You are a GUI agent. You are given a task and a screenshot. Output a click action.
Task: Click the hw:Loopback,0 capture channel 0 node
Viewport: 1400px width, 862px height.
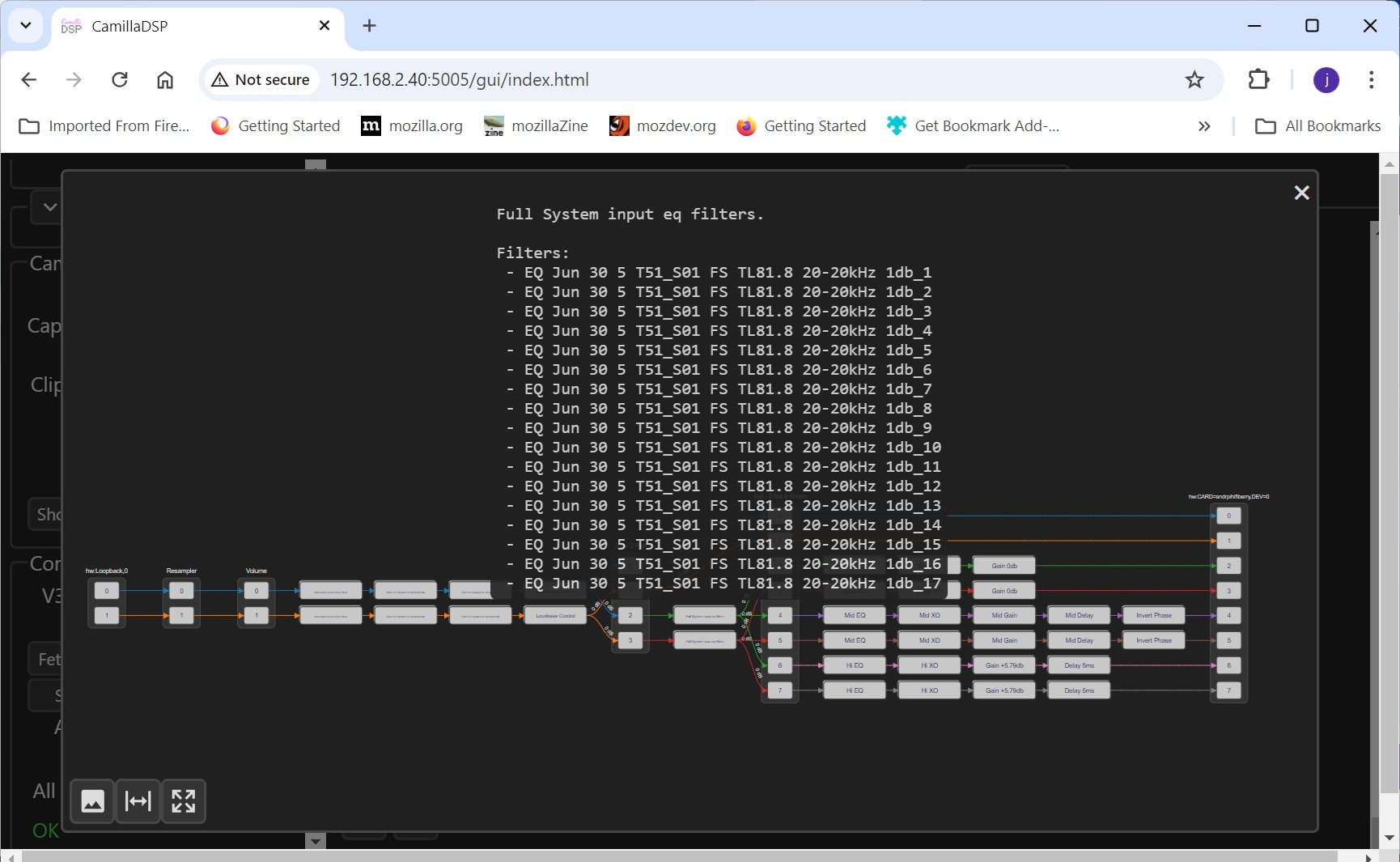pos(107,591)
